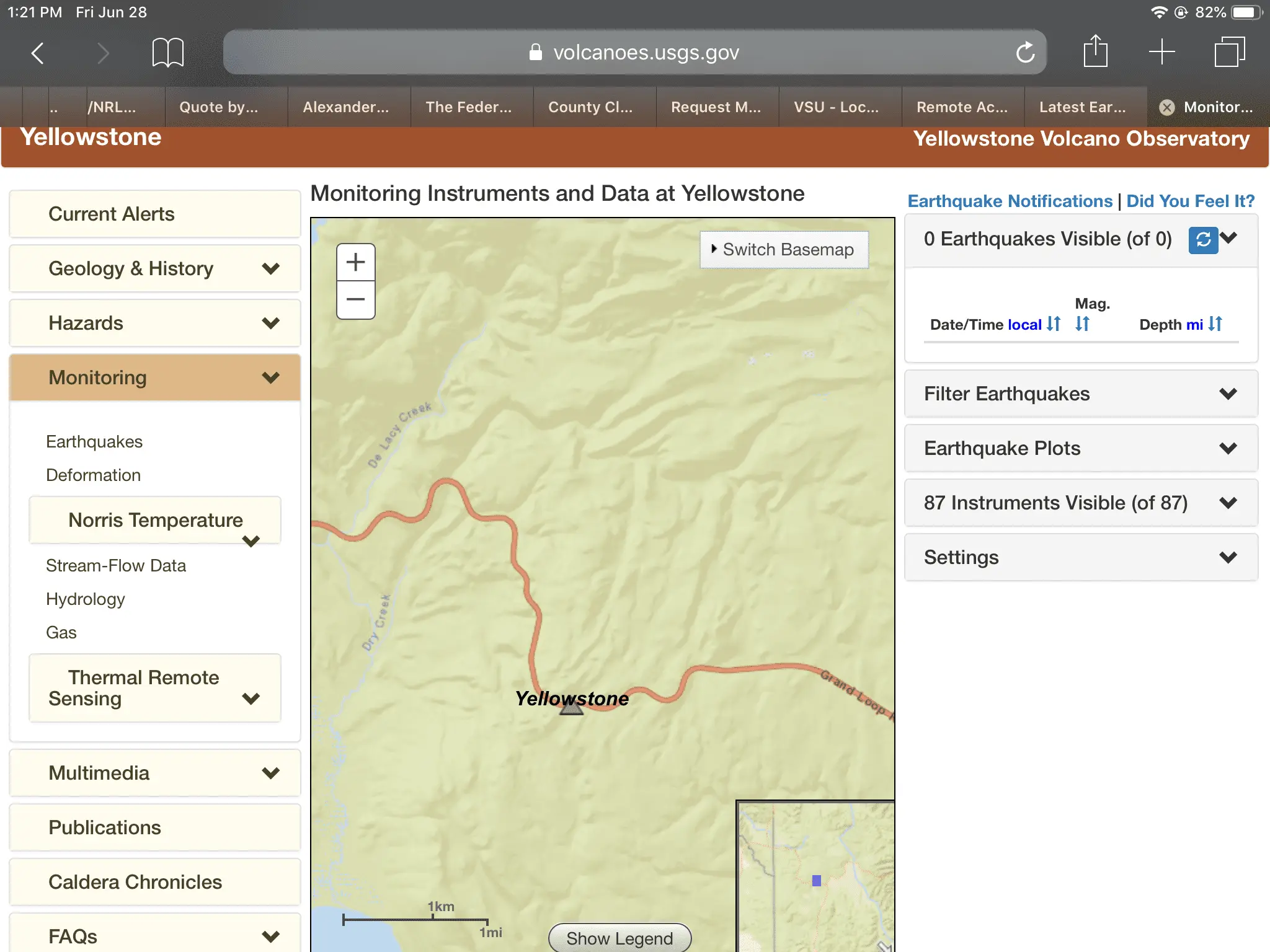Sort earthquakes by Date/Time

click(1053, 324)
